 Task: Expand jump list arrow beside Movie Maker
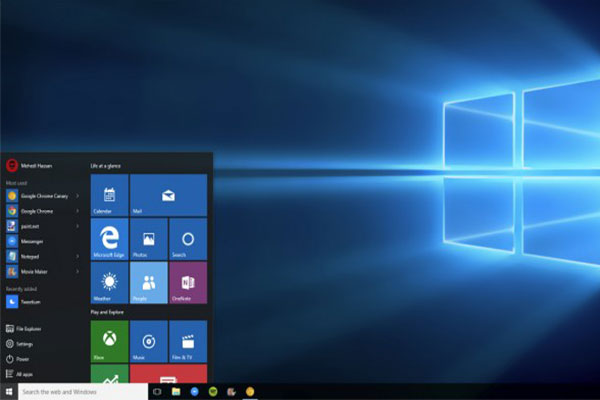click(x=77, y=271)
